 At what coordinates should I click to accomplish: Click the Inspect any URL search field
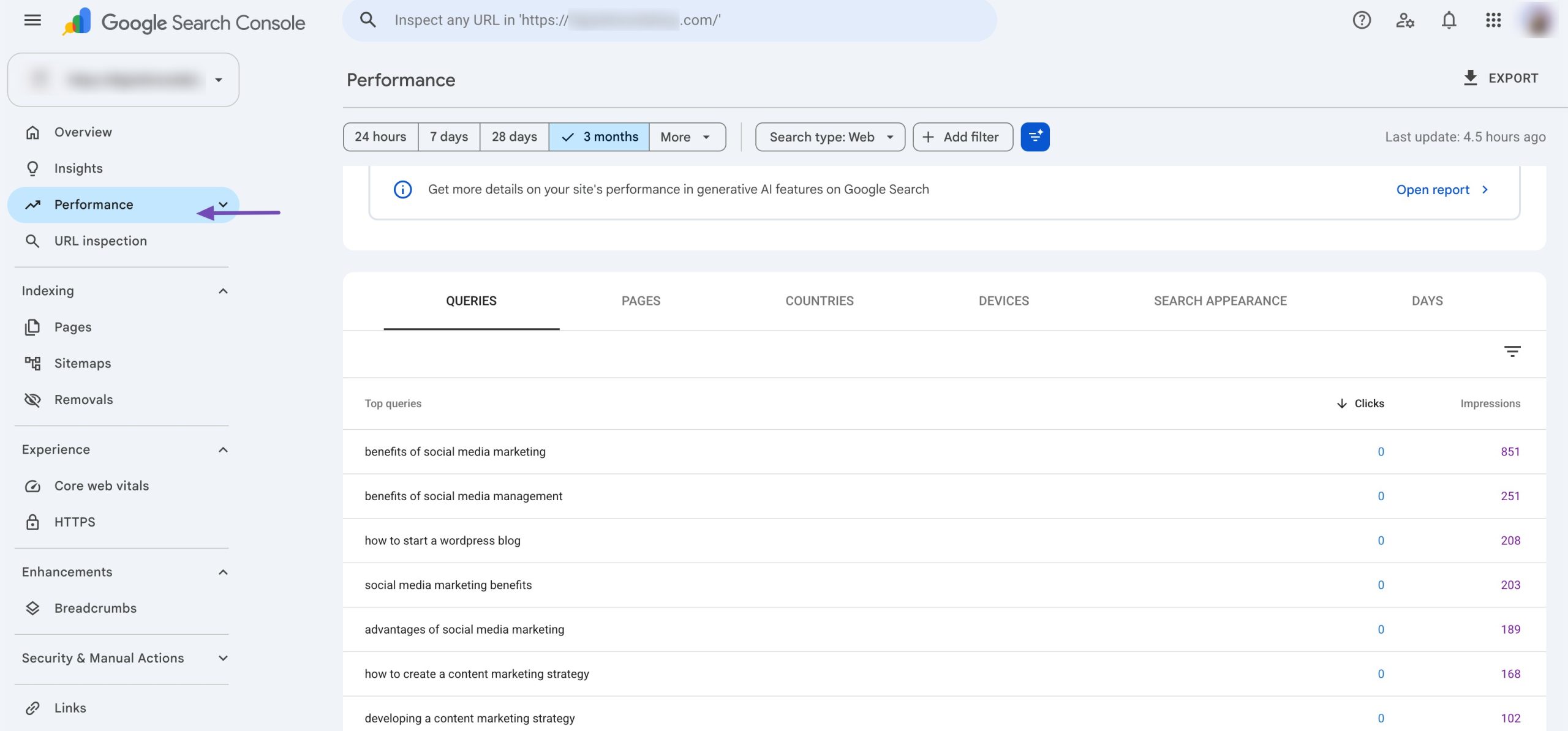point(669,20)
